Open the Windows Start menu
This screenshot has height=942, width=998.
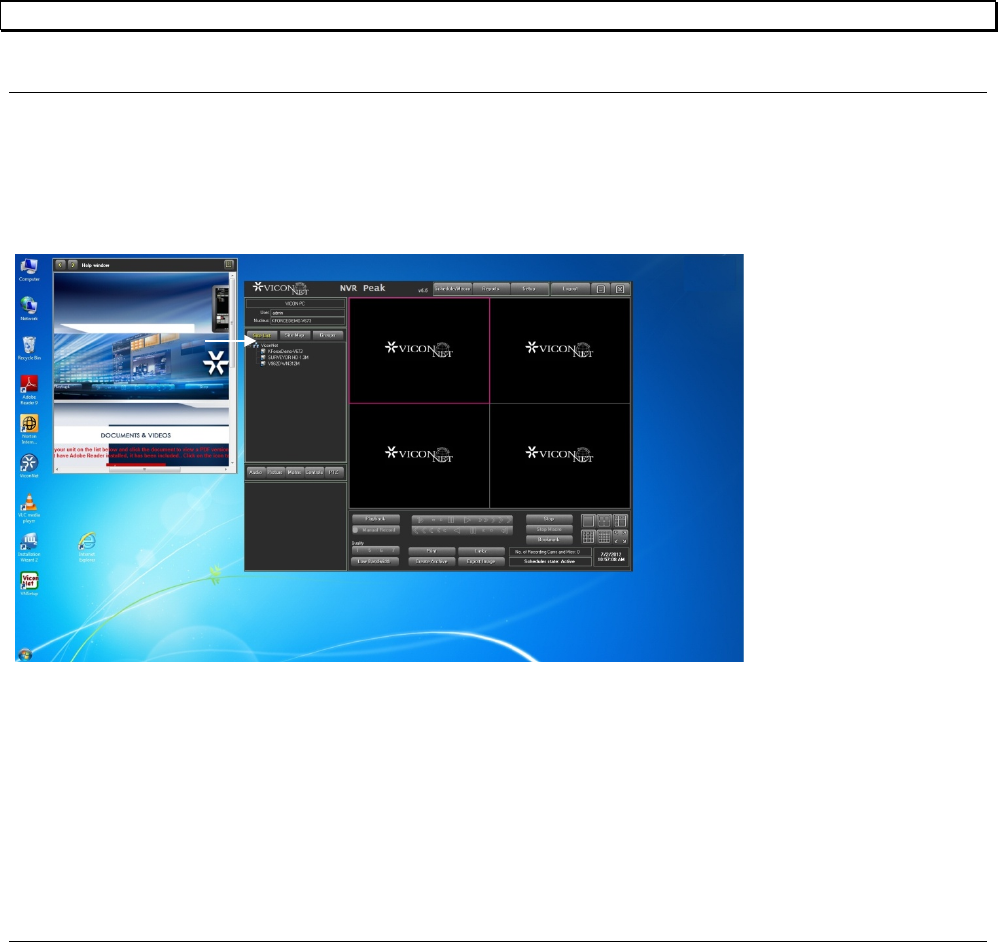pyautogui.click(x=25, y=654)
